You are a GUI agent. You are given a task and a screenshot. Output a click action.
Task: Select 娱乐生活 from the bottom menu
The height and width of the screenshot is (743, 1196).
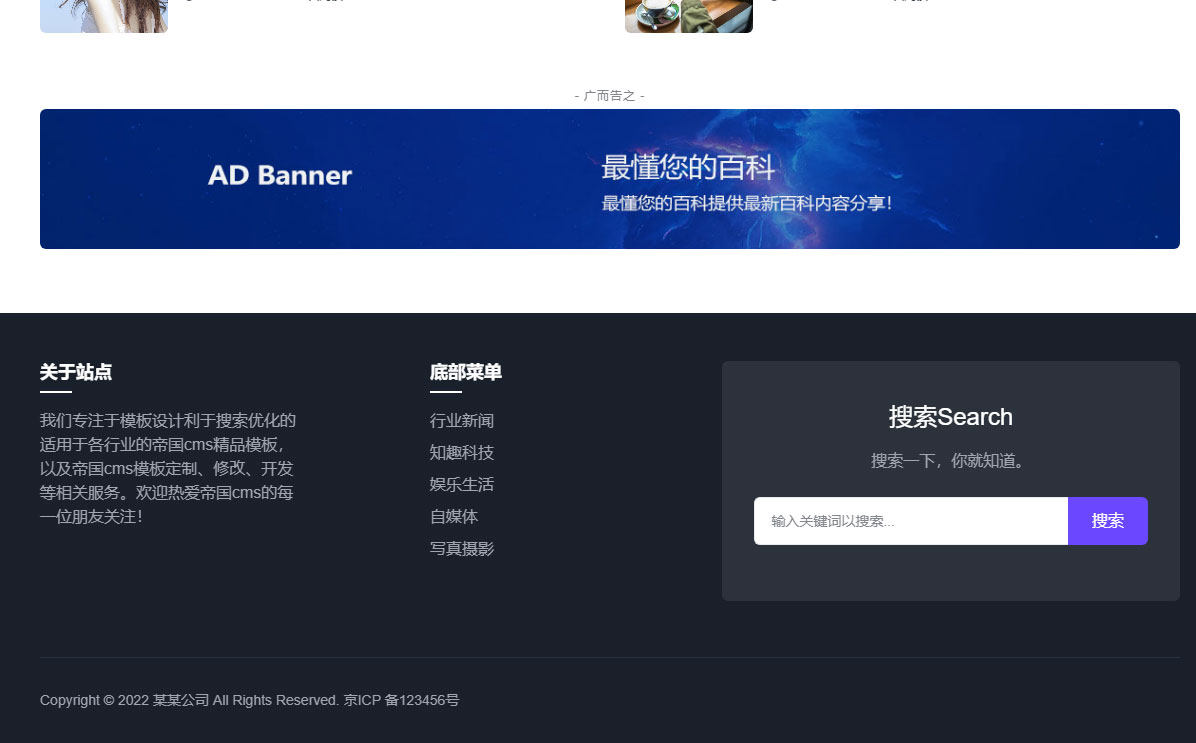click(x=462, y=485)
